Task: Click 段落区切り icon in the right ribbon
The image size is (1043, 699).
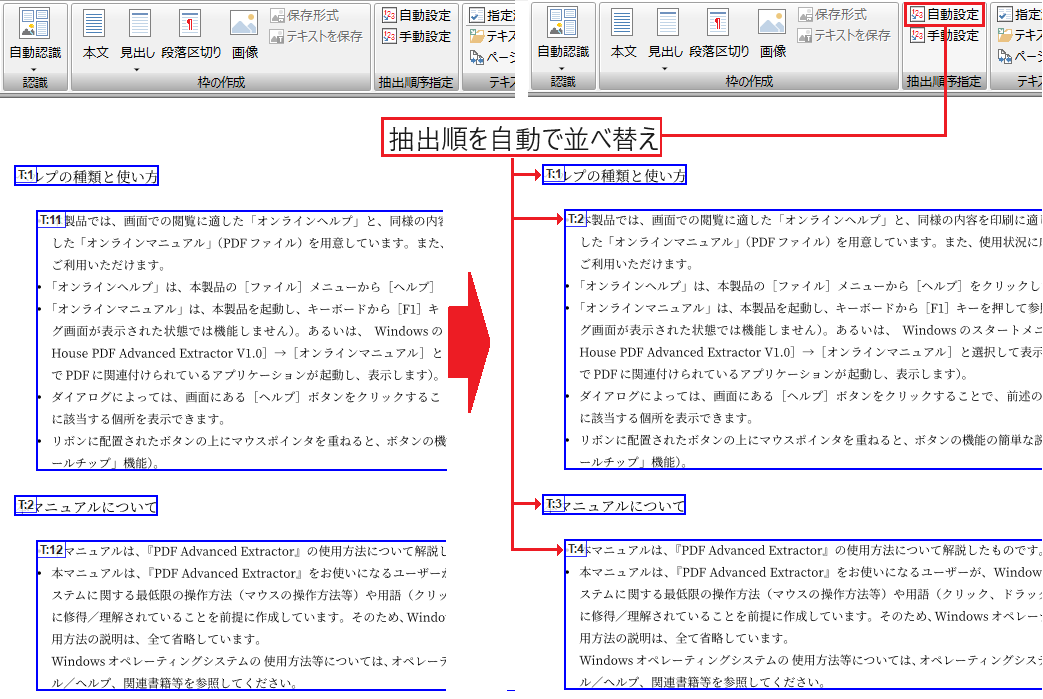Action: click(x=718, y=27)
